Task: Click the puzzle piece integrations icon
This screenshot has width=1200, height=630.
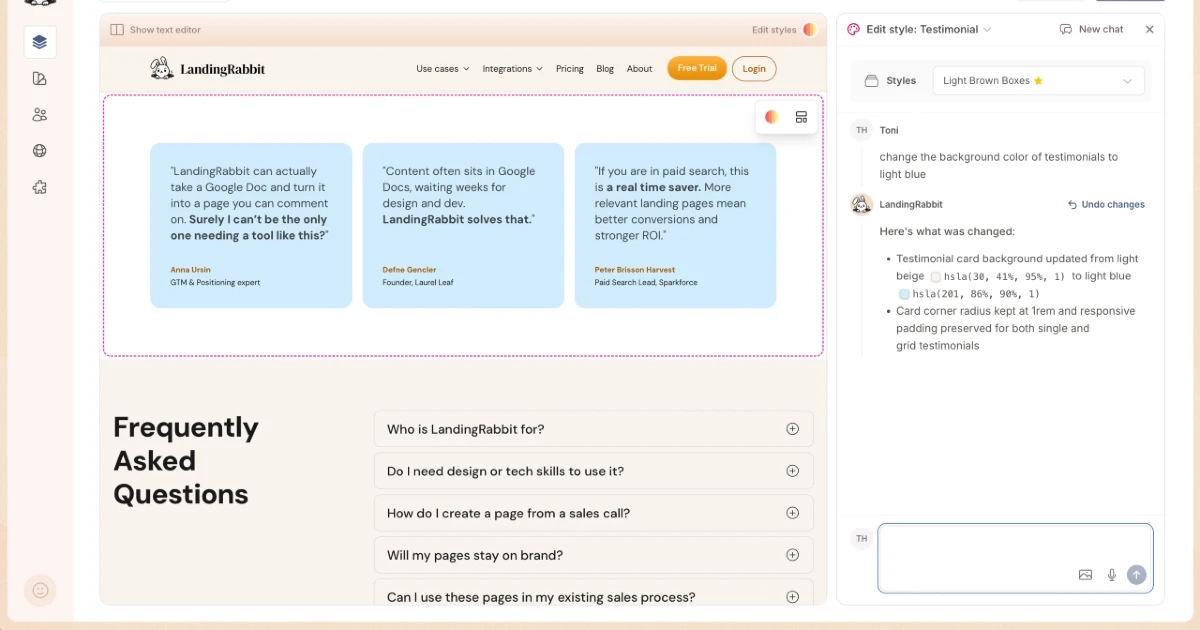Action: click(40, 187)
